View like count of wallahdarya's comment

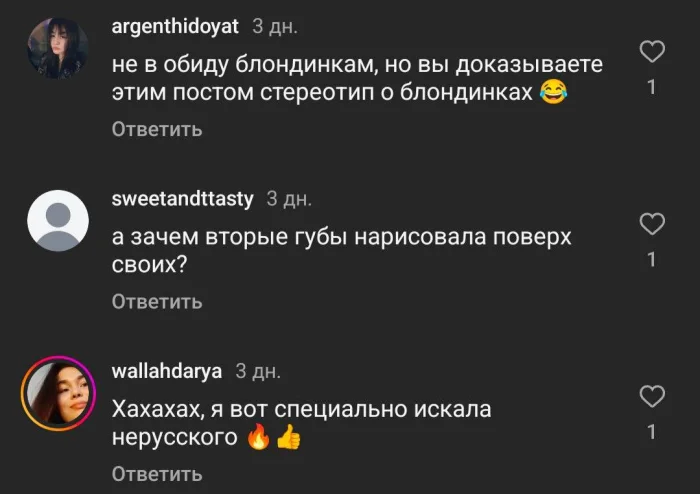pos(652,432)
